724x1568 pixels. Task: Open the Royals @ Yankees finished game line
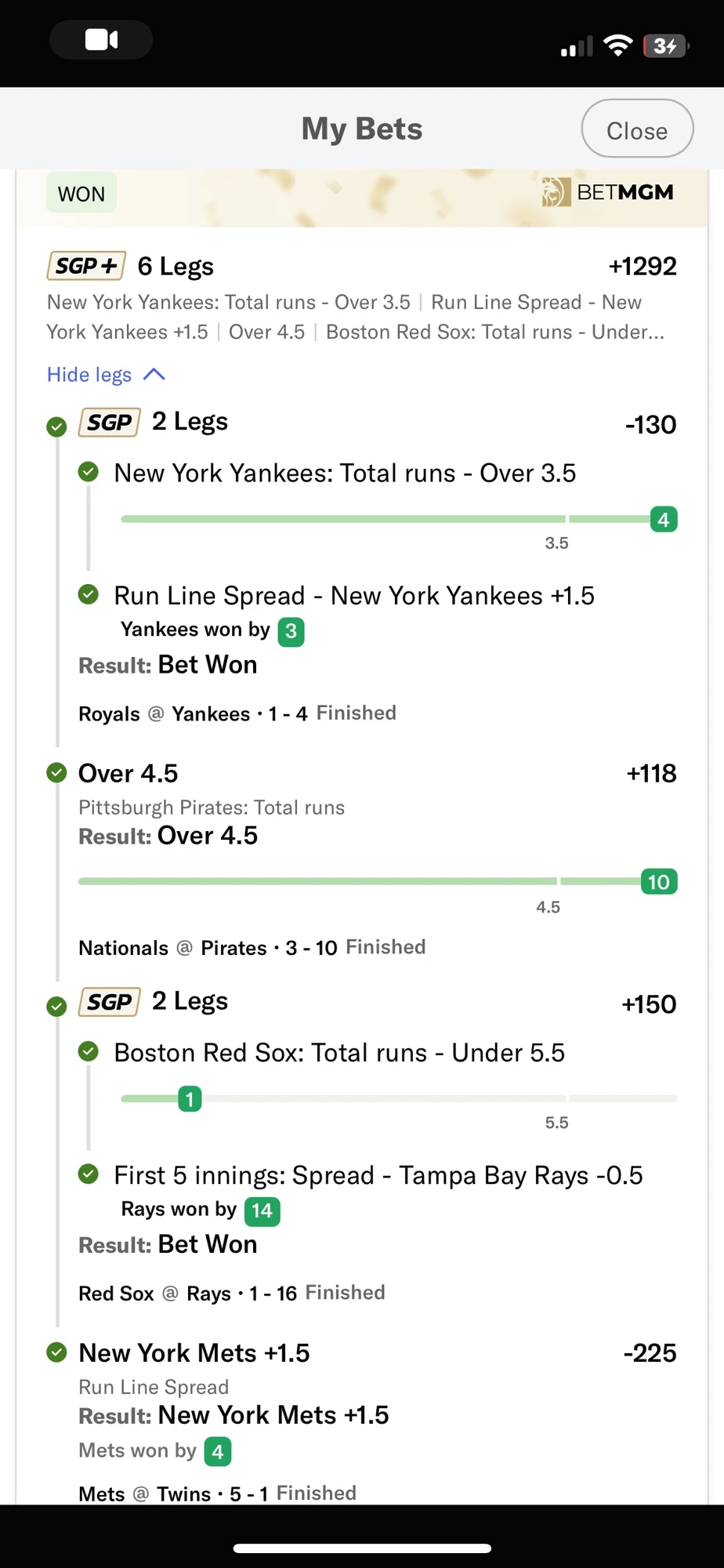237,713
